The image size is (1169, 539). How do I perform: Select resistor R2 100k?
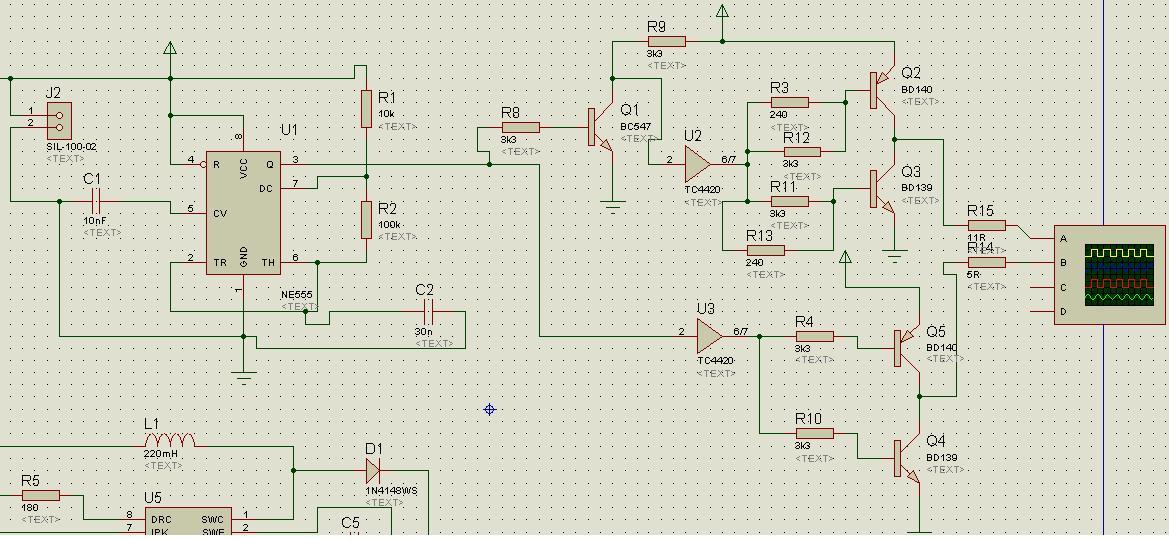(x=366, y=219)
